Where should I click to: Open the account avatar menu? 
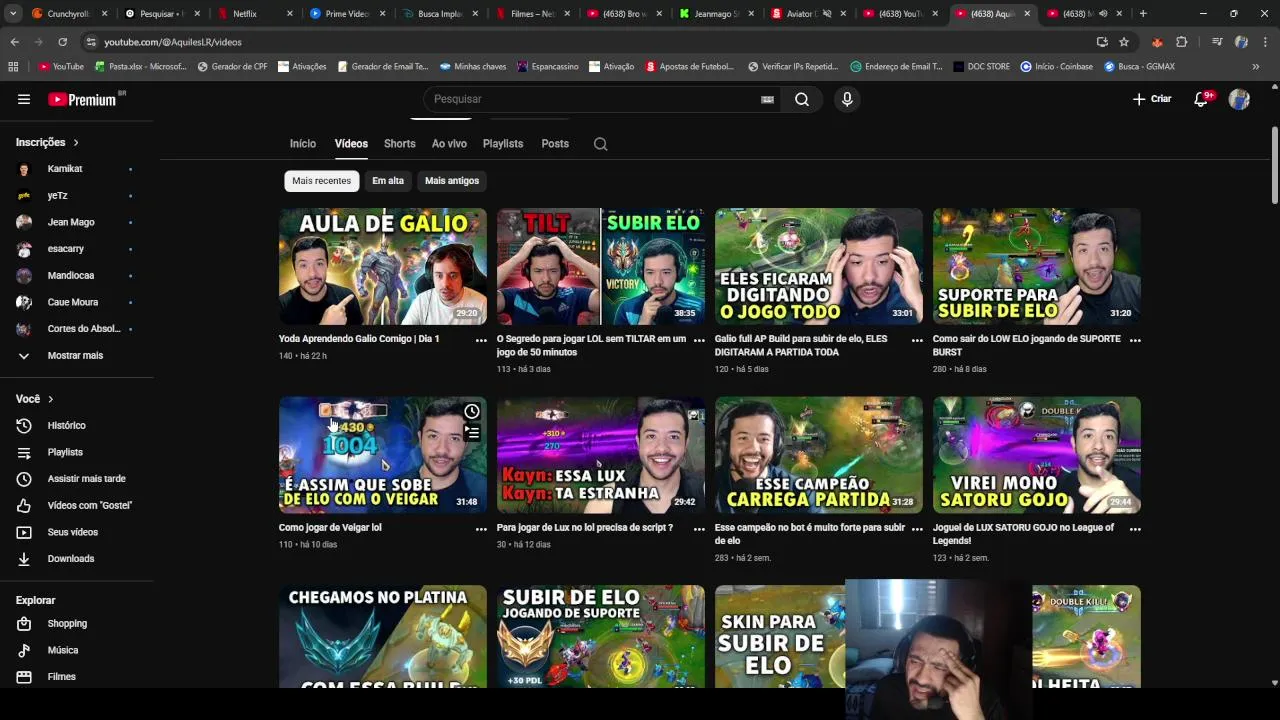tap(1239, 99)
